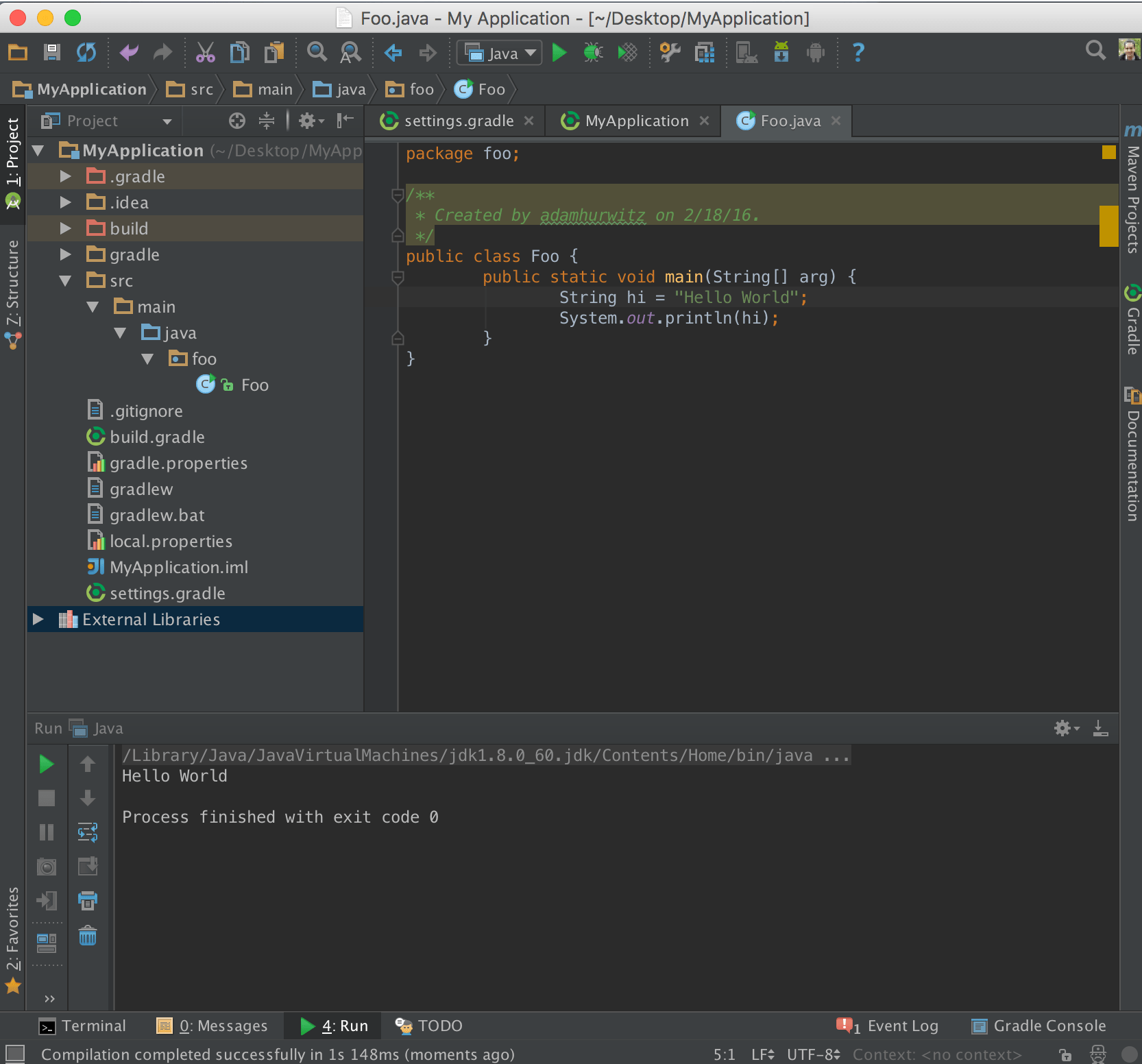This screenshot has height=1064, width=1142.
Task: Toggle read-only lock in the status bar
Action: pos(1065,1054)
